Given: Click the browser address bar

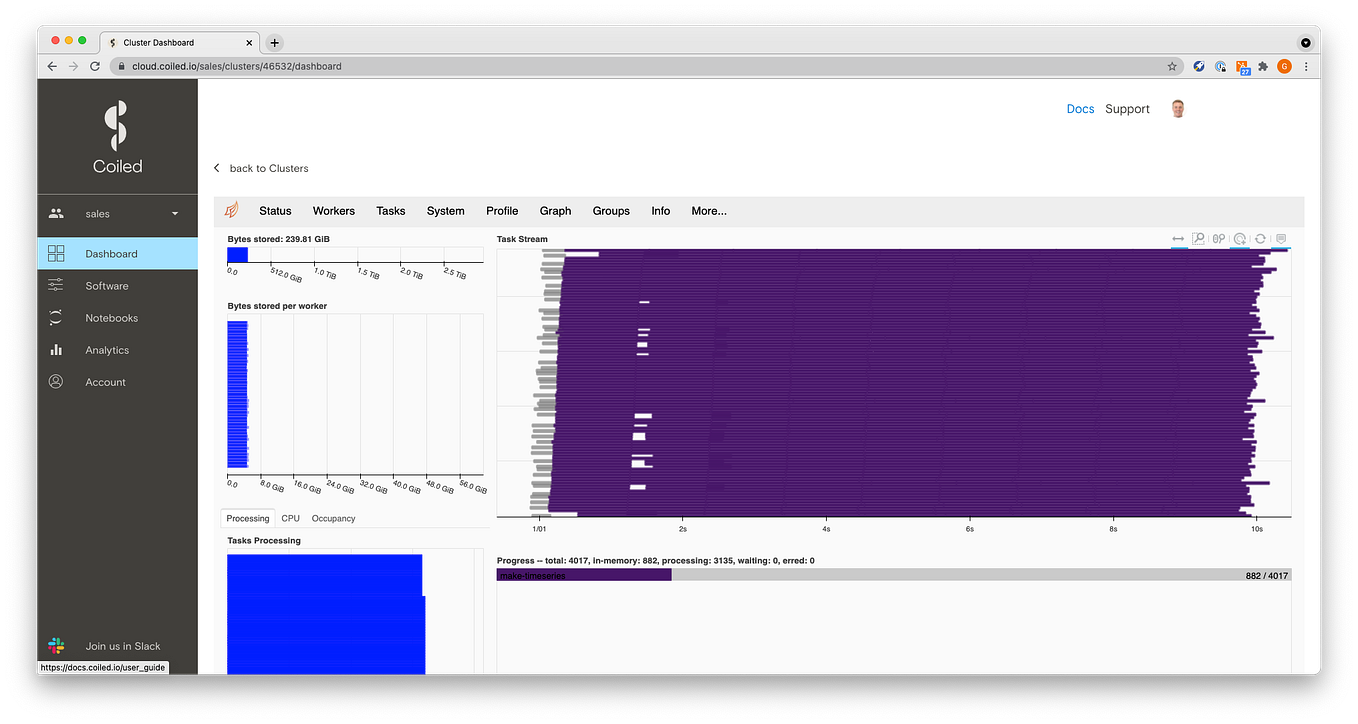Looking at the screenshot, I should point(400,66).
